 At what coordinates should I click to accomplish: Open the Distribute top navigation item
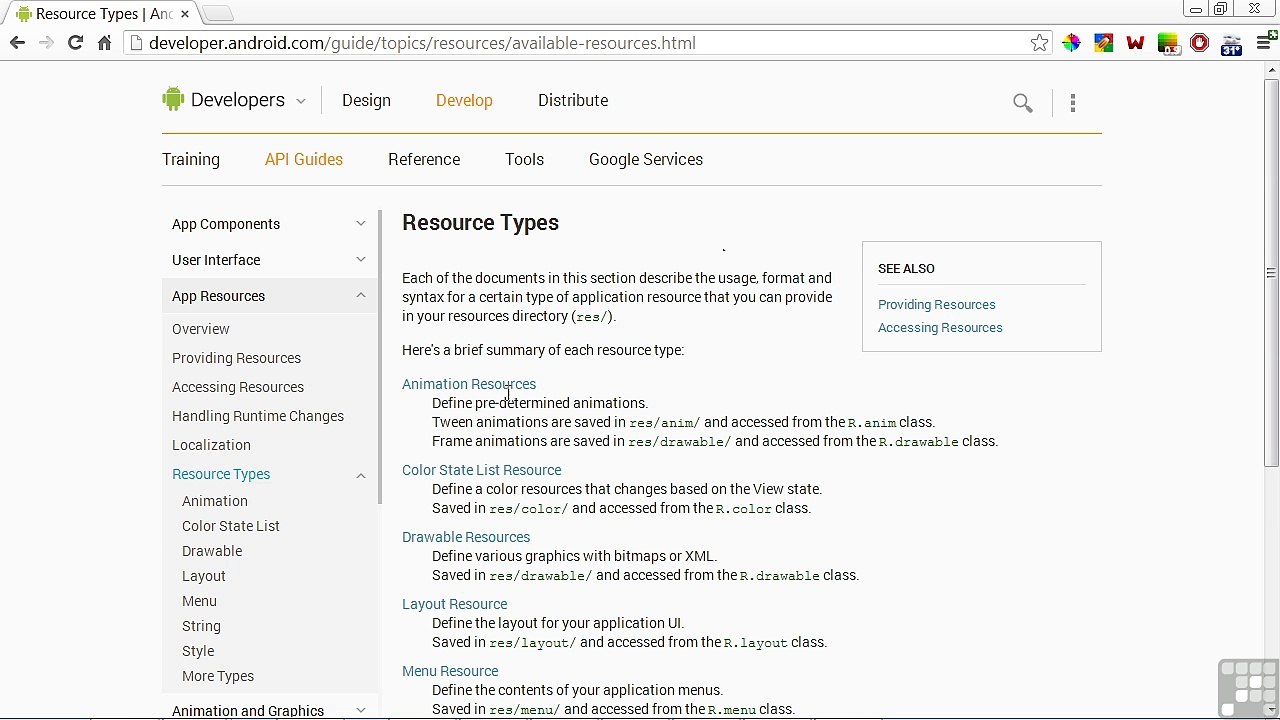(573, 100)
